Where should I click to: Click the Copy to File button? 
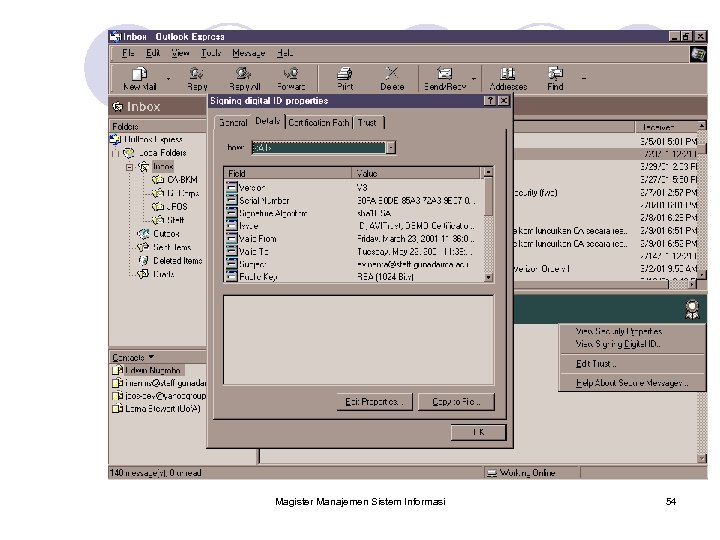click(x=456, y=402)
